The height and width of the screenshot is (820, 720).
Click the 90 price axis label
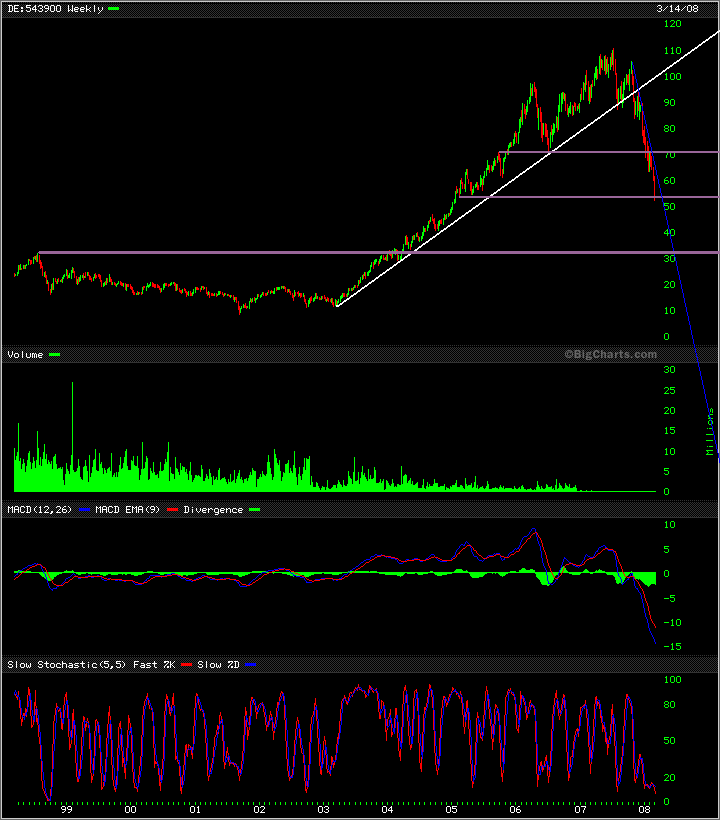coord(669,103)
